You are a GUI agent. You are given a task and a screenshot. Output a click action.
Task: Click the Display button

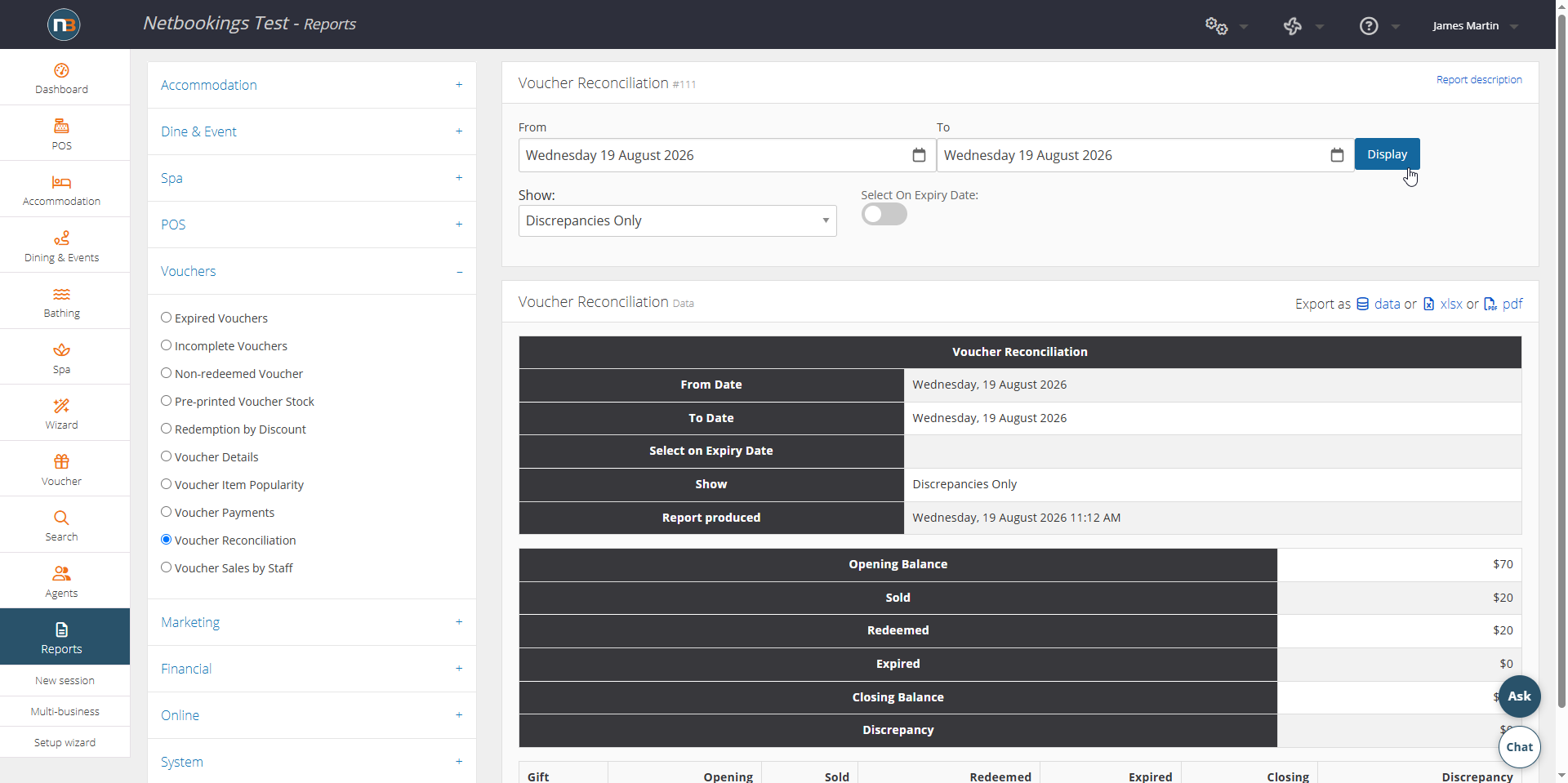(x=1387, y=154)
